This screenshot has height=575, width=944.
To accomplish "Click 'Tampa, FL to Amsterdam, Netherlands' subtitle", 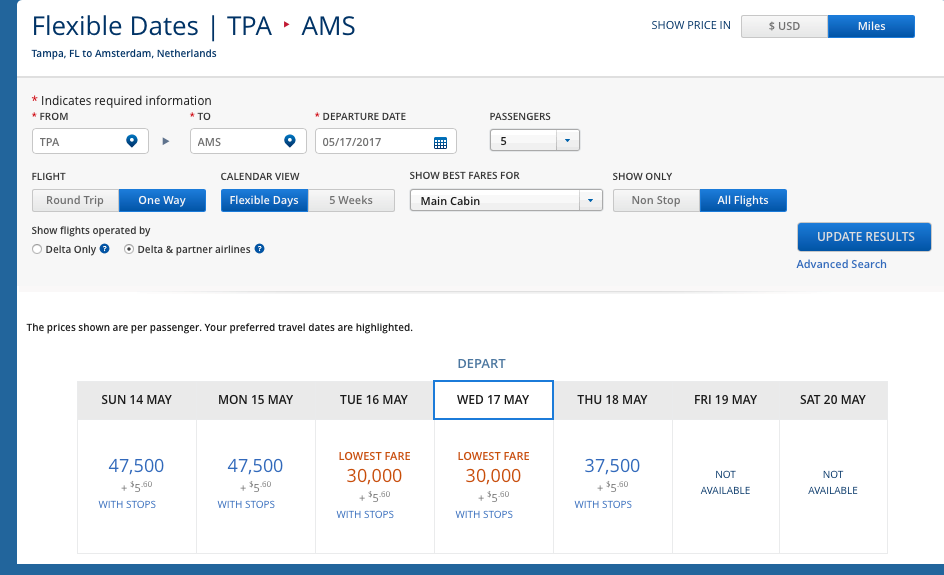I will pos(124,54).
